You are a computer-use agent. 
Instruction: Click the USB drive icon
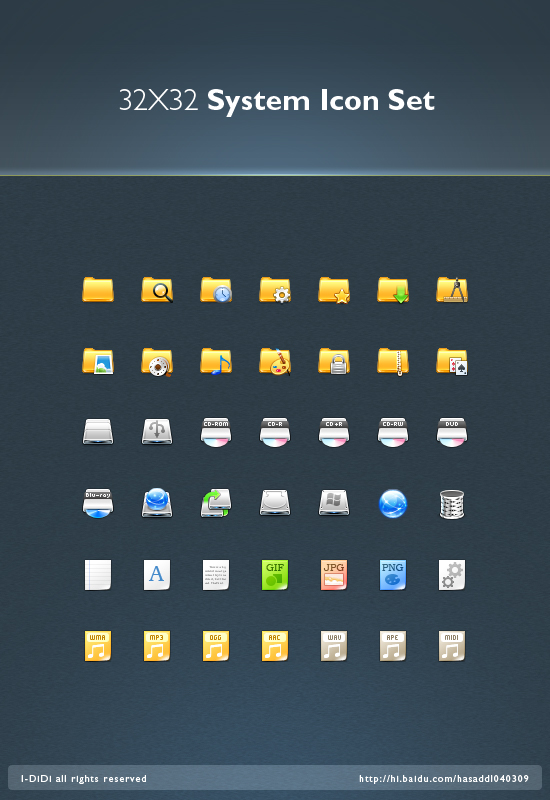(157, 432)
